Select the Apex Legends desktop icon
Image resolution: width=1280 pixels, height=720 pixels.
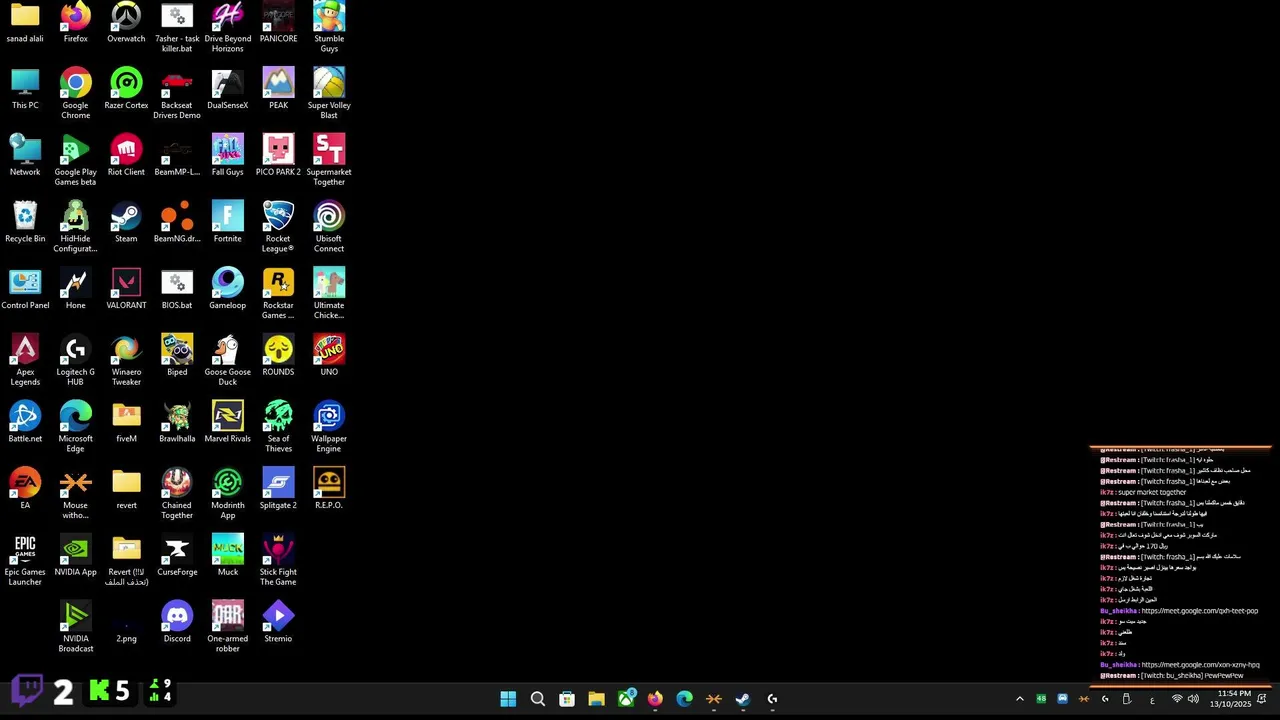click(x=25, y=360)
